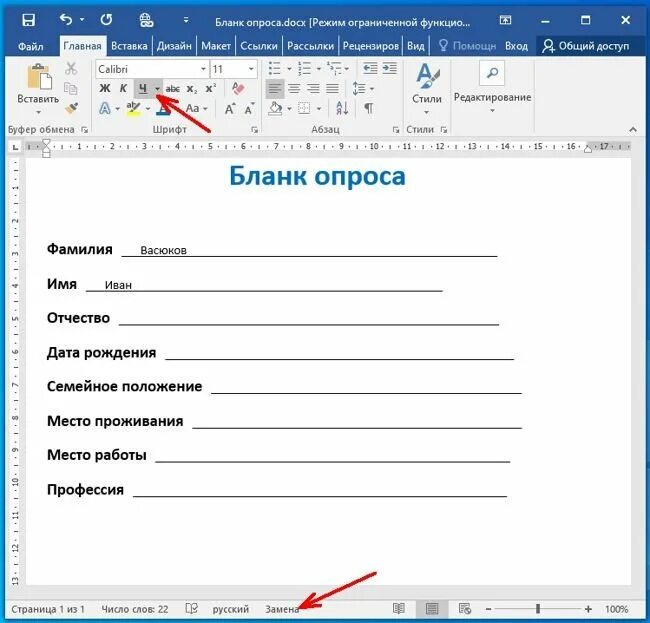Viewport: 650px width, 623px height.
Task: Apply text effects with the outlined A icon
Action: coord(105,109)
